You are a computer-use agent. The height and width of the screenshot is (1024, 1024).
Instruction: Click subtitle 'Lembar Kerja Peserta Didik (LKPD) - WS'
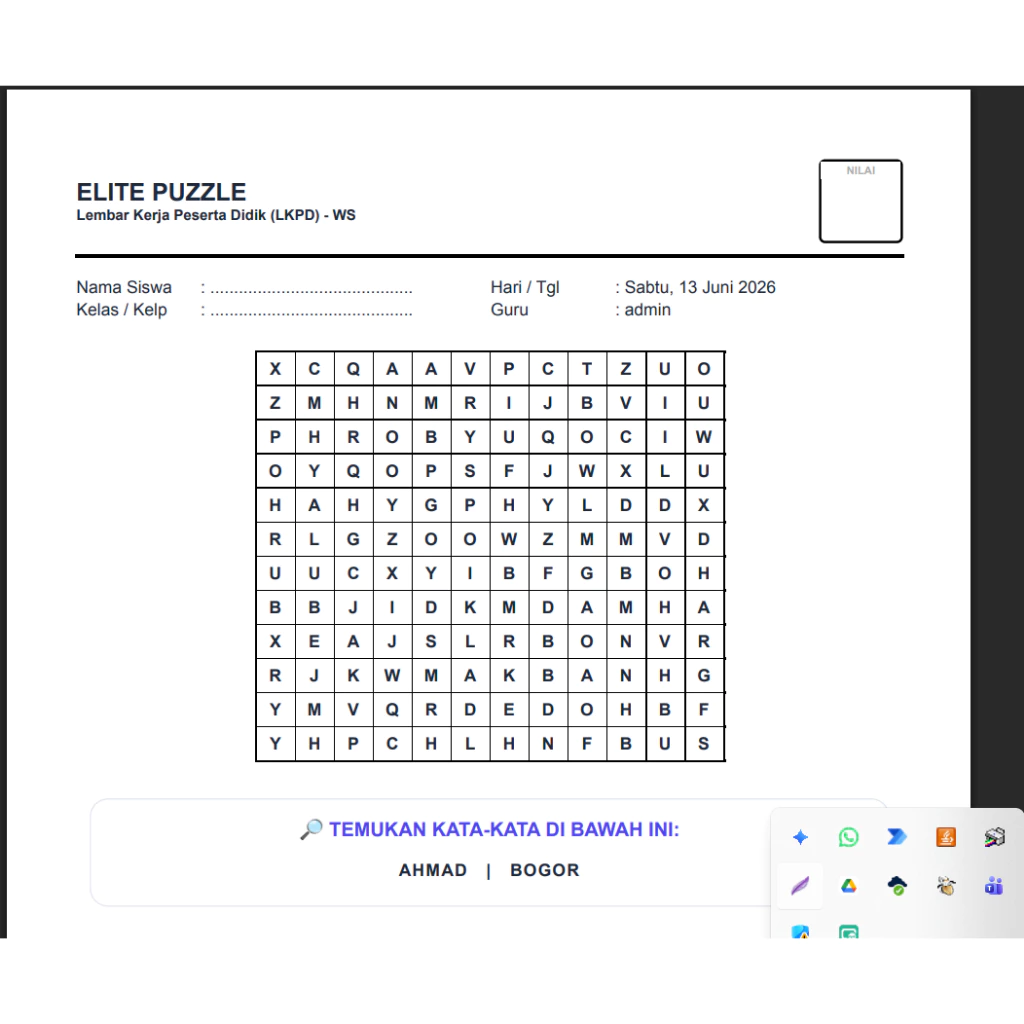[x=216, y=216]
